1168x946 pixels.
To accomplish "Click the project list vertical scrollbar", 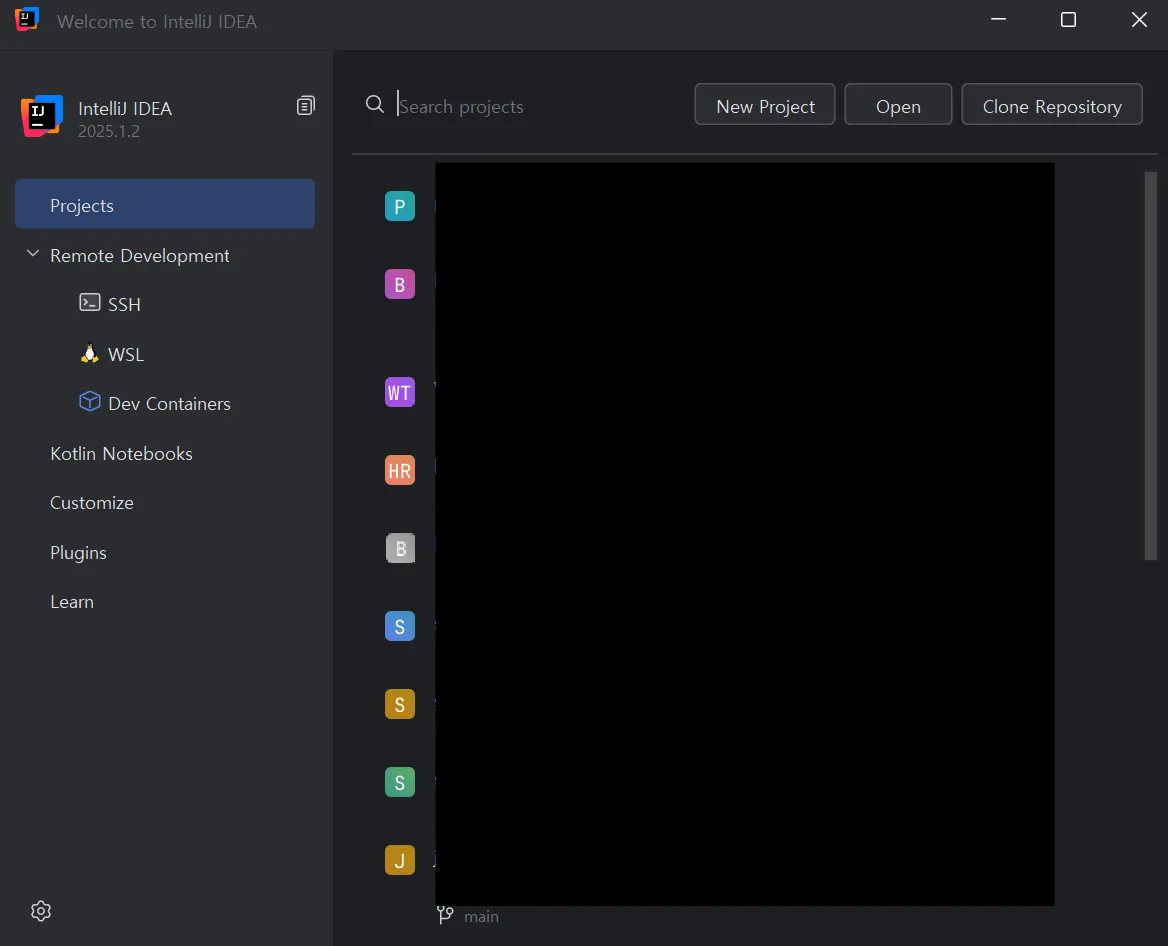I will pos(1151,366).
